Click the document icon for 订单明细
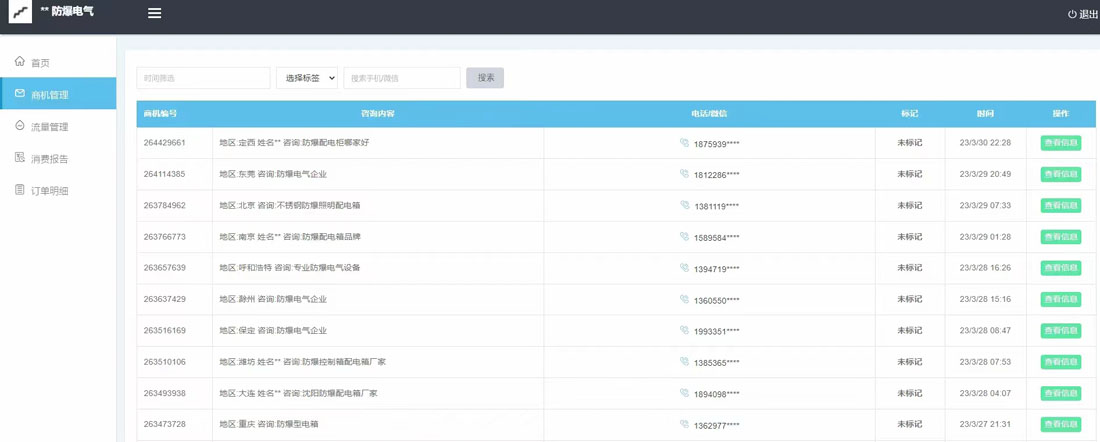Screen dimensions: 1100x442 tap(20, 190)
